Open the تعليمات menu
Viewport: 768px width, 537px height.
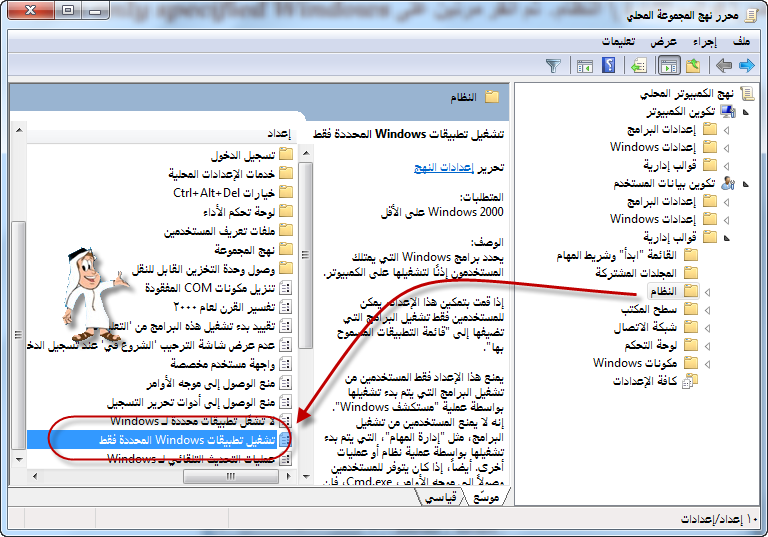[x=619, y=42]
